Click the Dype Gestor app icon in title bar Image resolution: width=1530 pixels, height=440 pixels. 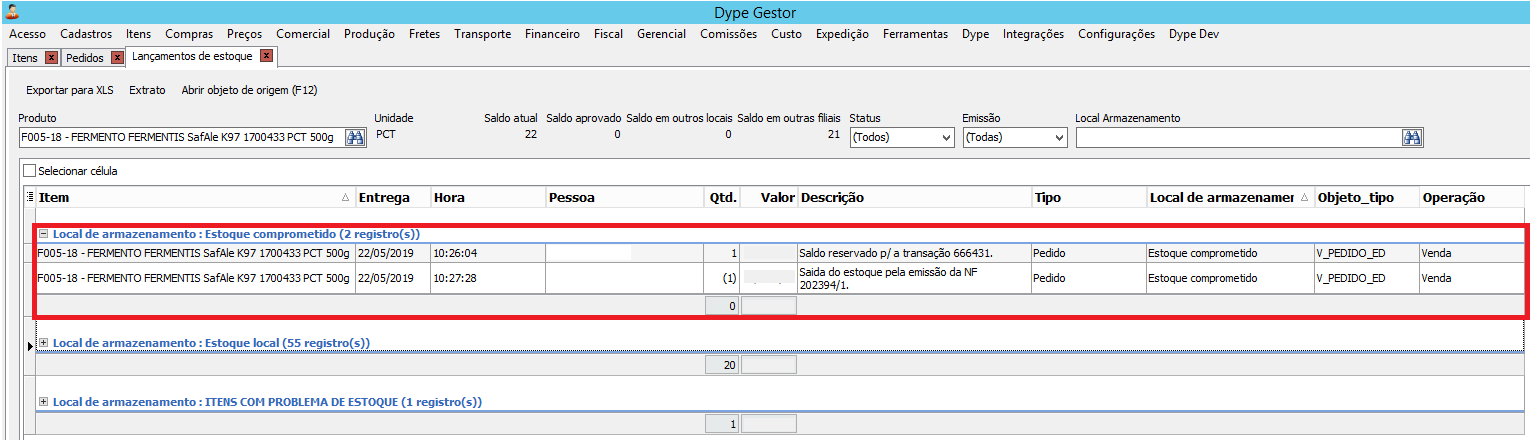pos(12,12)
